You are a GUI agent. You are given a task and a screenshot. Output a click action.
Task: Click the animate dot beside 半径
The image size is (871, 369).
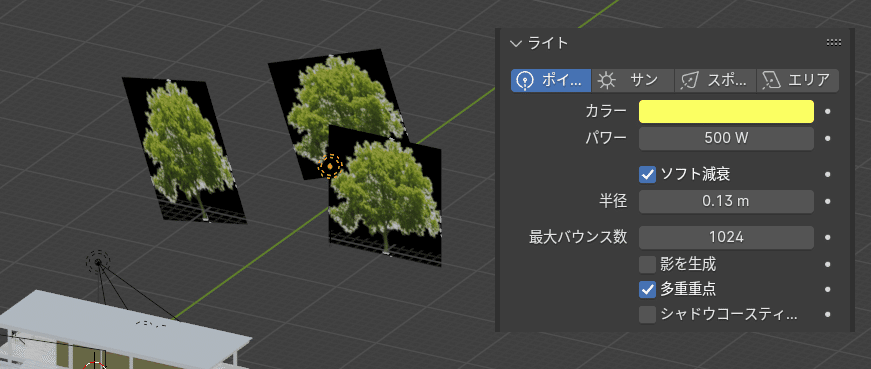(828, 201)
